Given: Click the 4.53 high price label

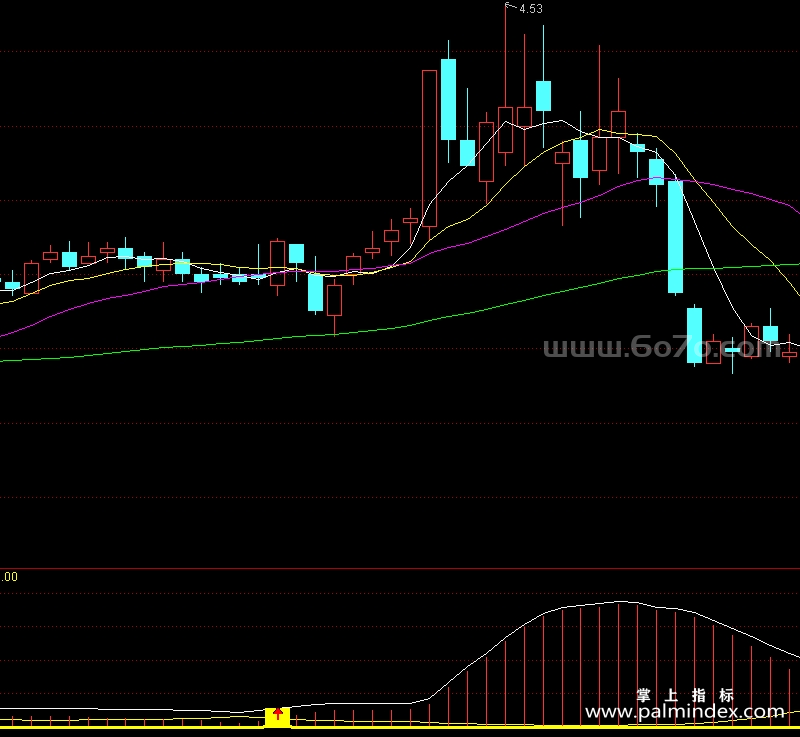Looking at the screenshot, I should tap(531, 9).
